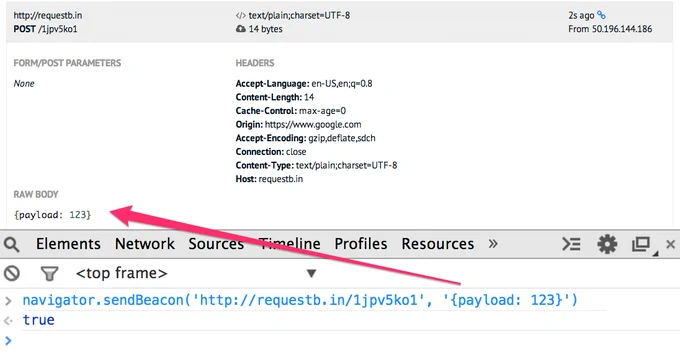Click the Host: requestb.in header
The height and width of the screenshot is (360, 680).
tap(269, 179)
